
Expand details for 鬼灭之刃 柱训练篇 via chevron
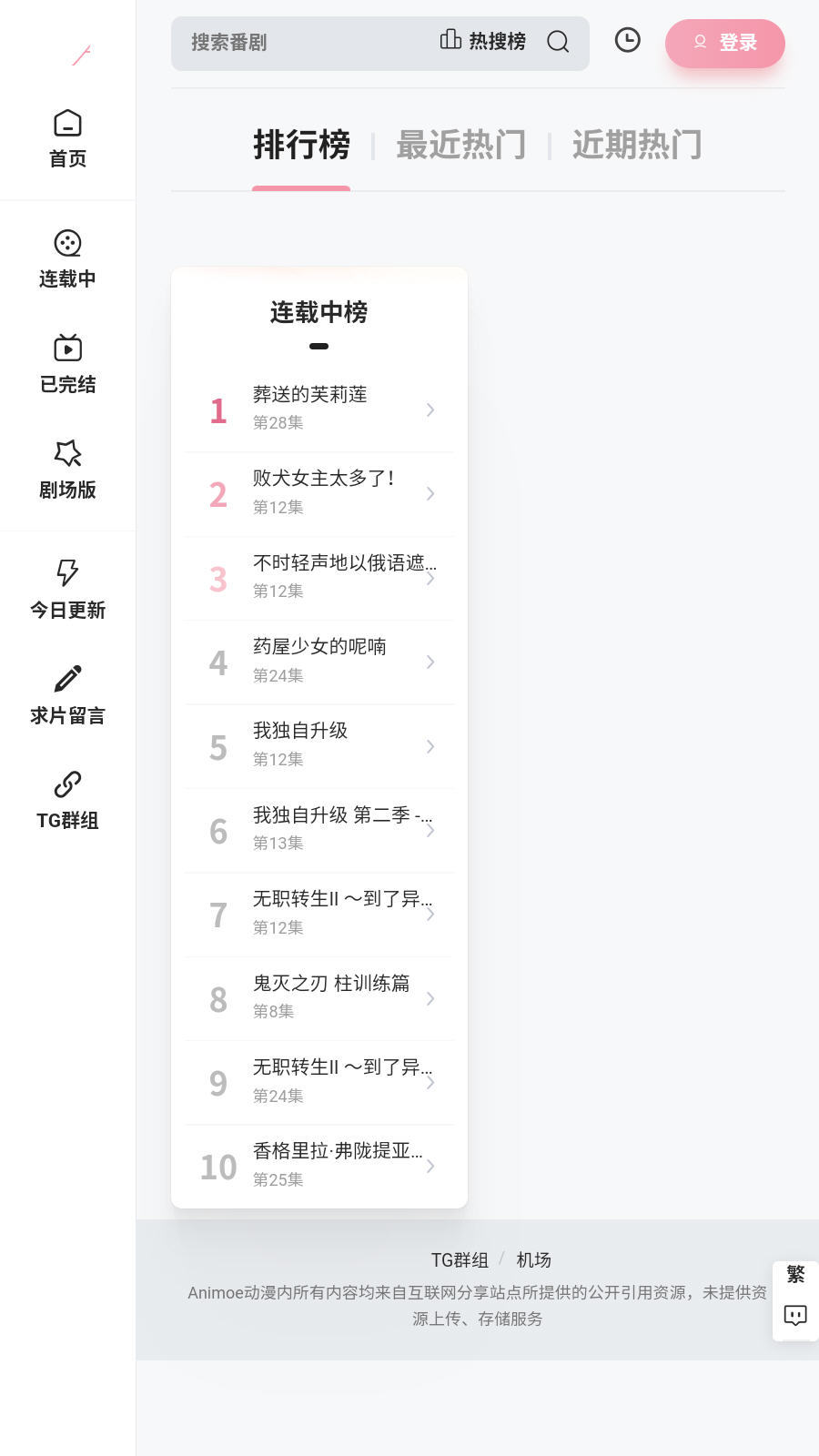(430, 998)
